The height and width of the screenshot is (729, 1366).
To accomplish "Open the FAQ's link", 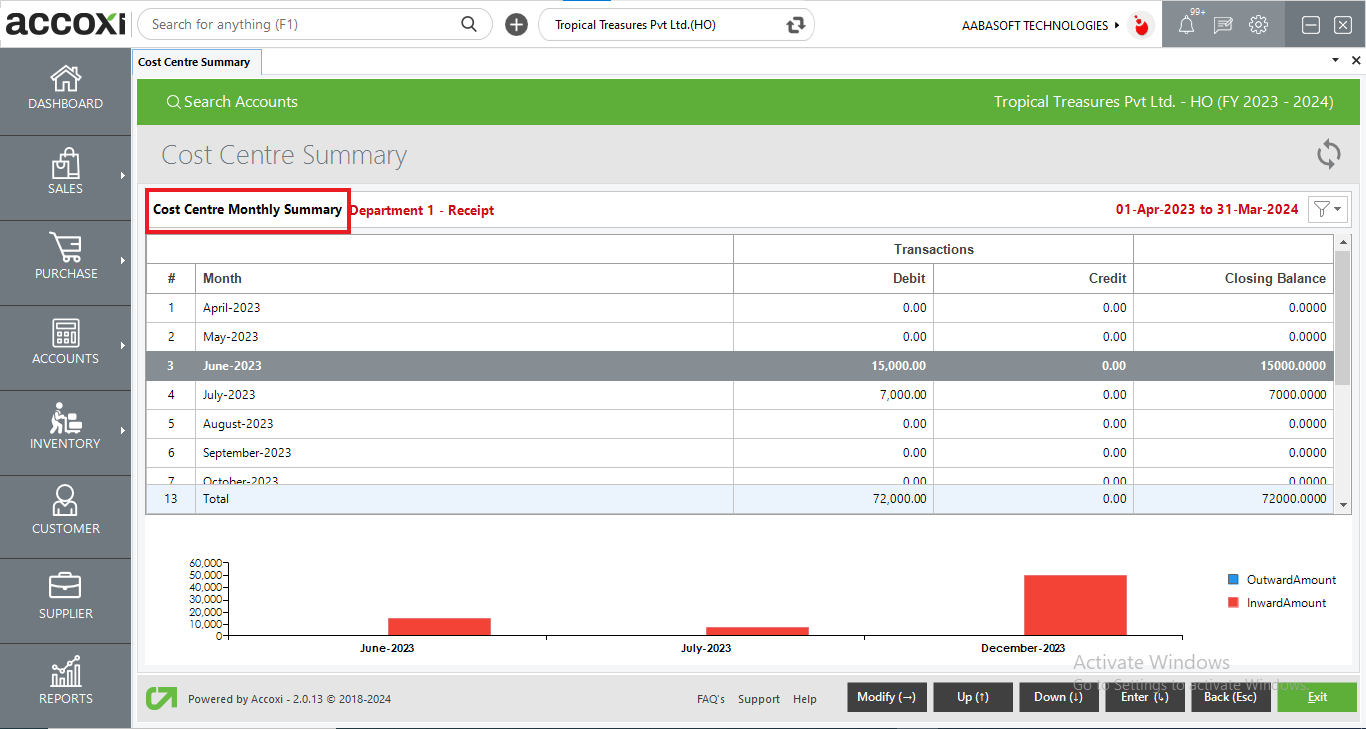I will (710, 698).
